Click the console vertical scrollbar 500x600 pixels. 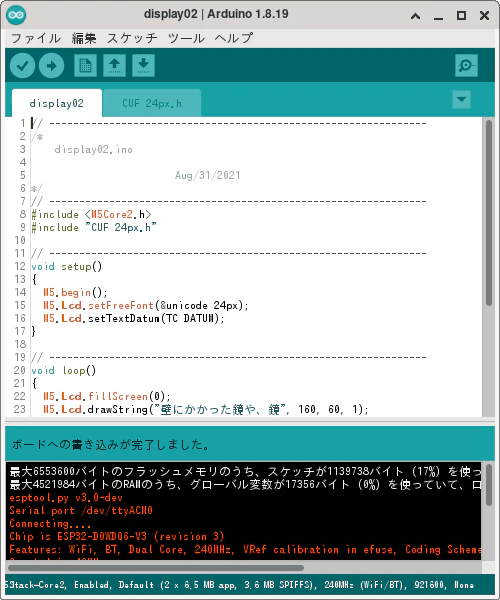[489, 485]
